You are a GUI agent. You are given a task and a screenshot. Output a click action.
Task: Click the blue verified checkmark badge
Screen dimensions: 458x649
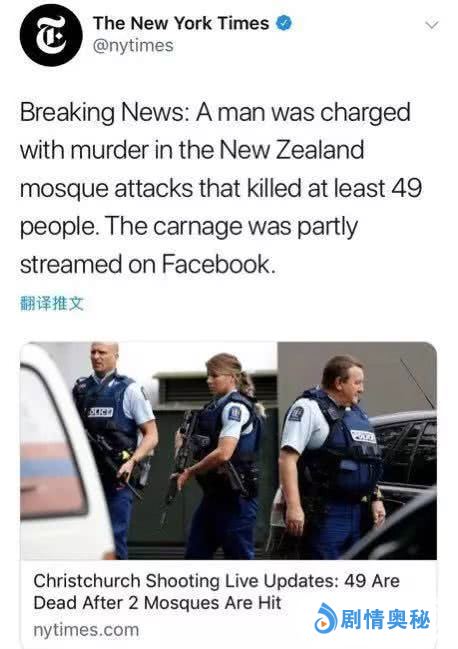[284, 23]
